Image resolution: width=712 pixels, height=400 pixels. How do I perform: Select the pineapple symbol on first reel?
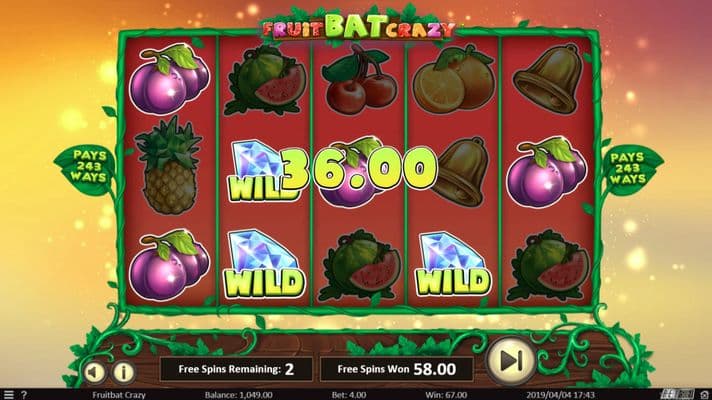[x=169, y=166]
